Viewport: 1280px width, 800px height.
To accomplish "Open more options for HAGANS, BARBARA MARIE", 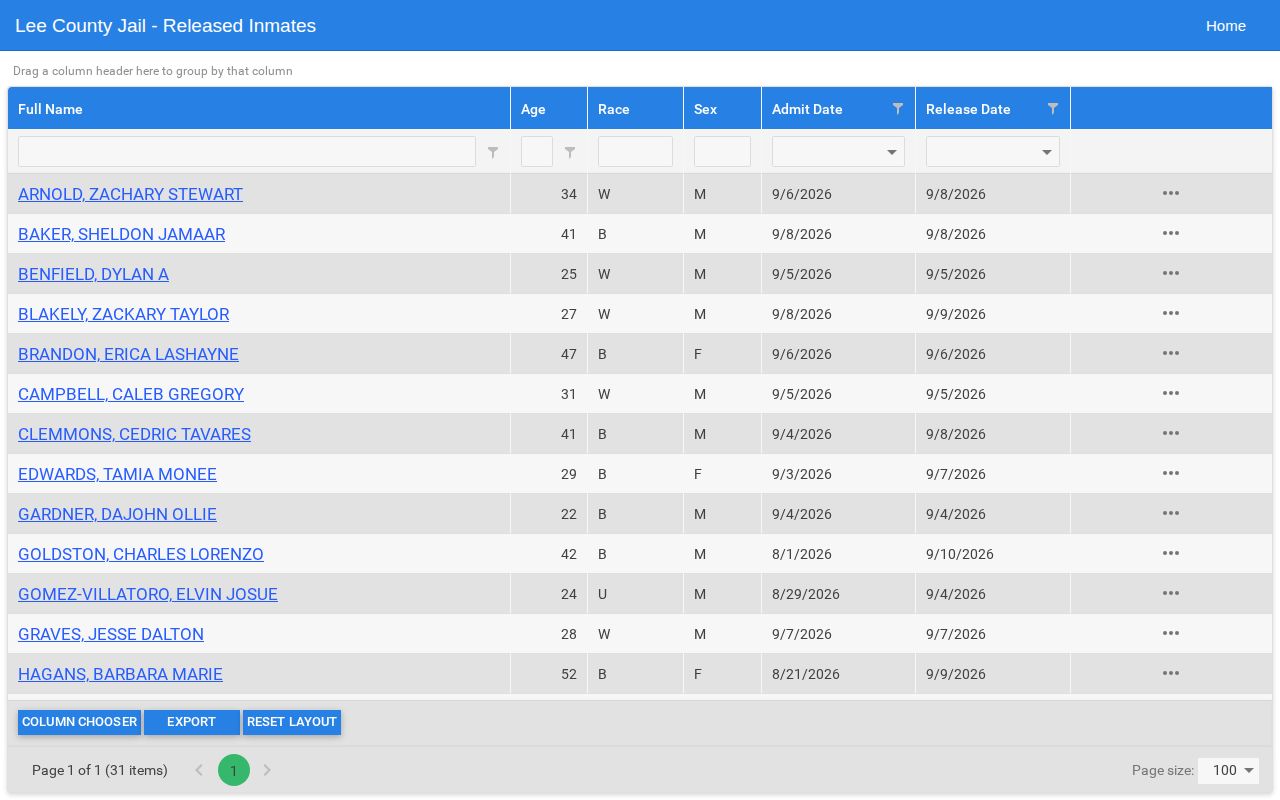I will (1171, 673).
